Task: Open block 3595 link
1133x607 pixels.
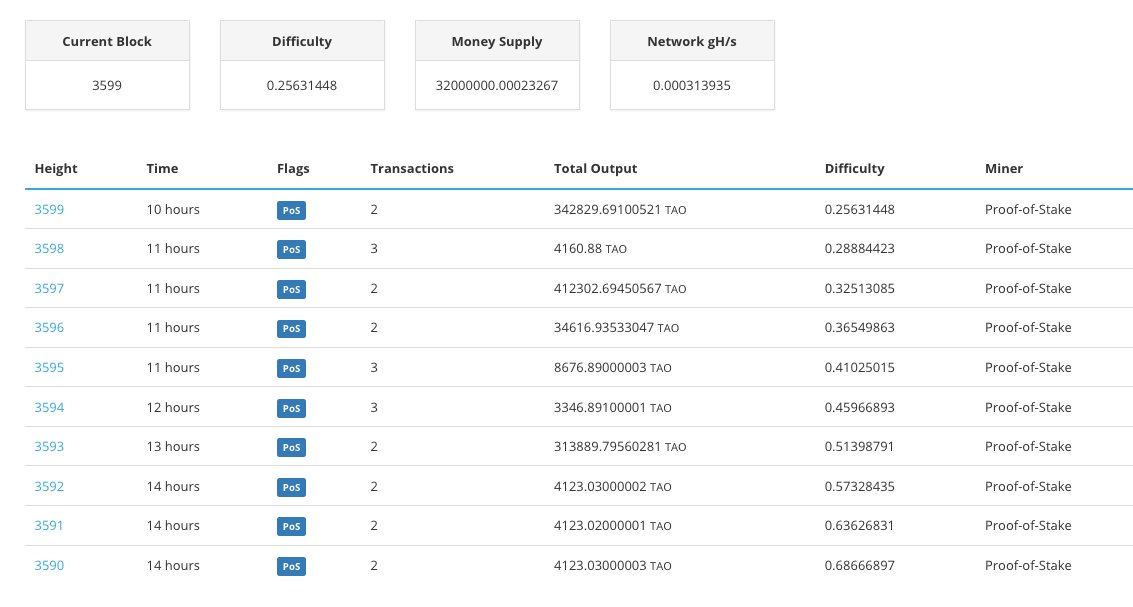Action: tap(49, 367)
